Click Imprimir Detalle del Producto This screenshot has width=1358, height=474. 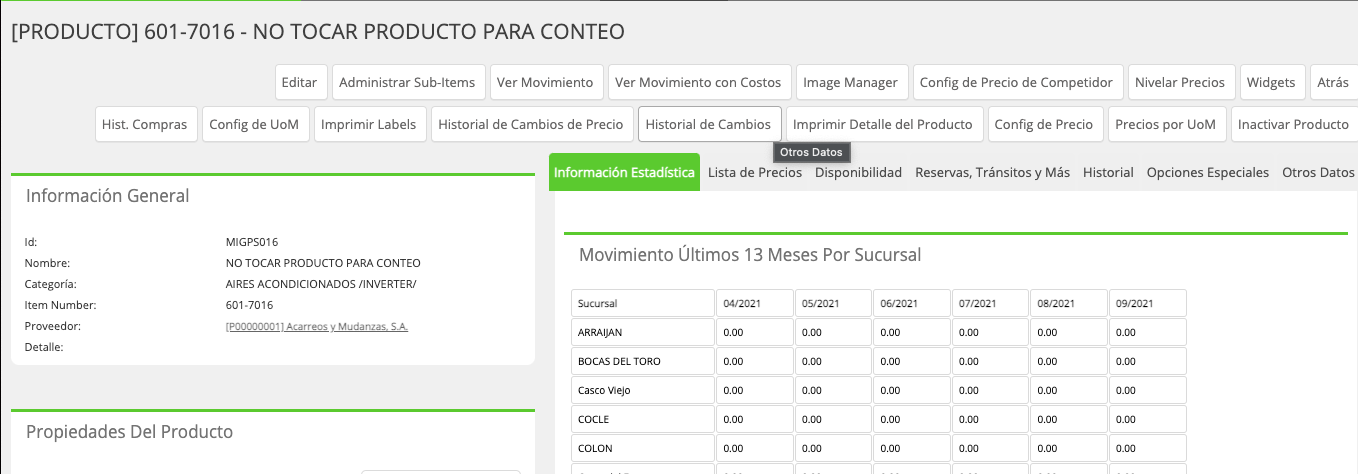[883, 125]
